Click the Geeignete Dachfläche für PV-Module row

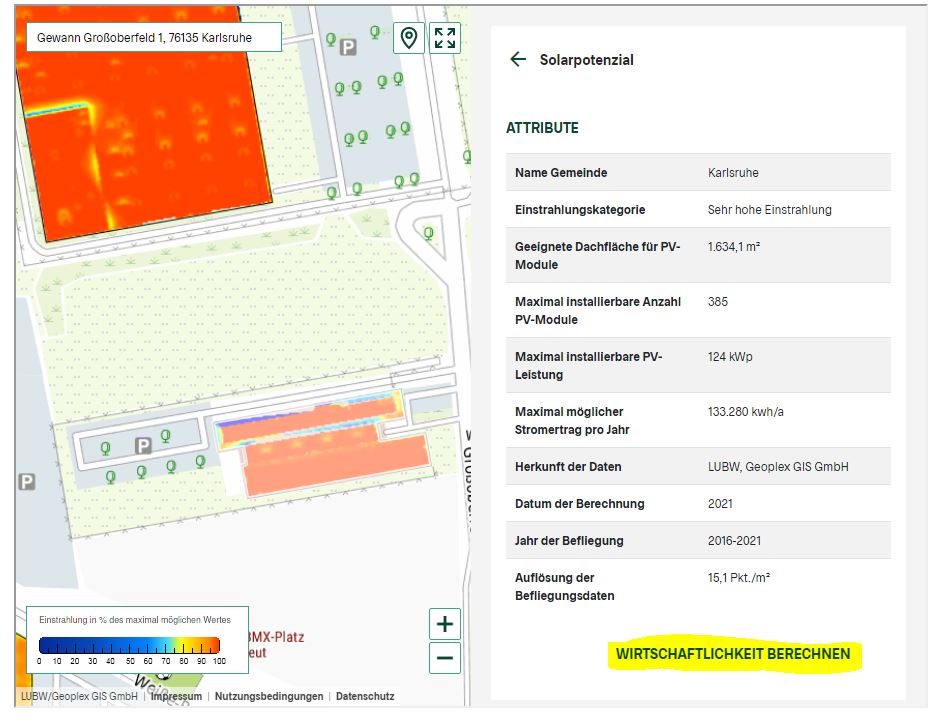point(698,255)
